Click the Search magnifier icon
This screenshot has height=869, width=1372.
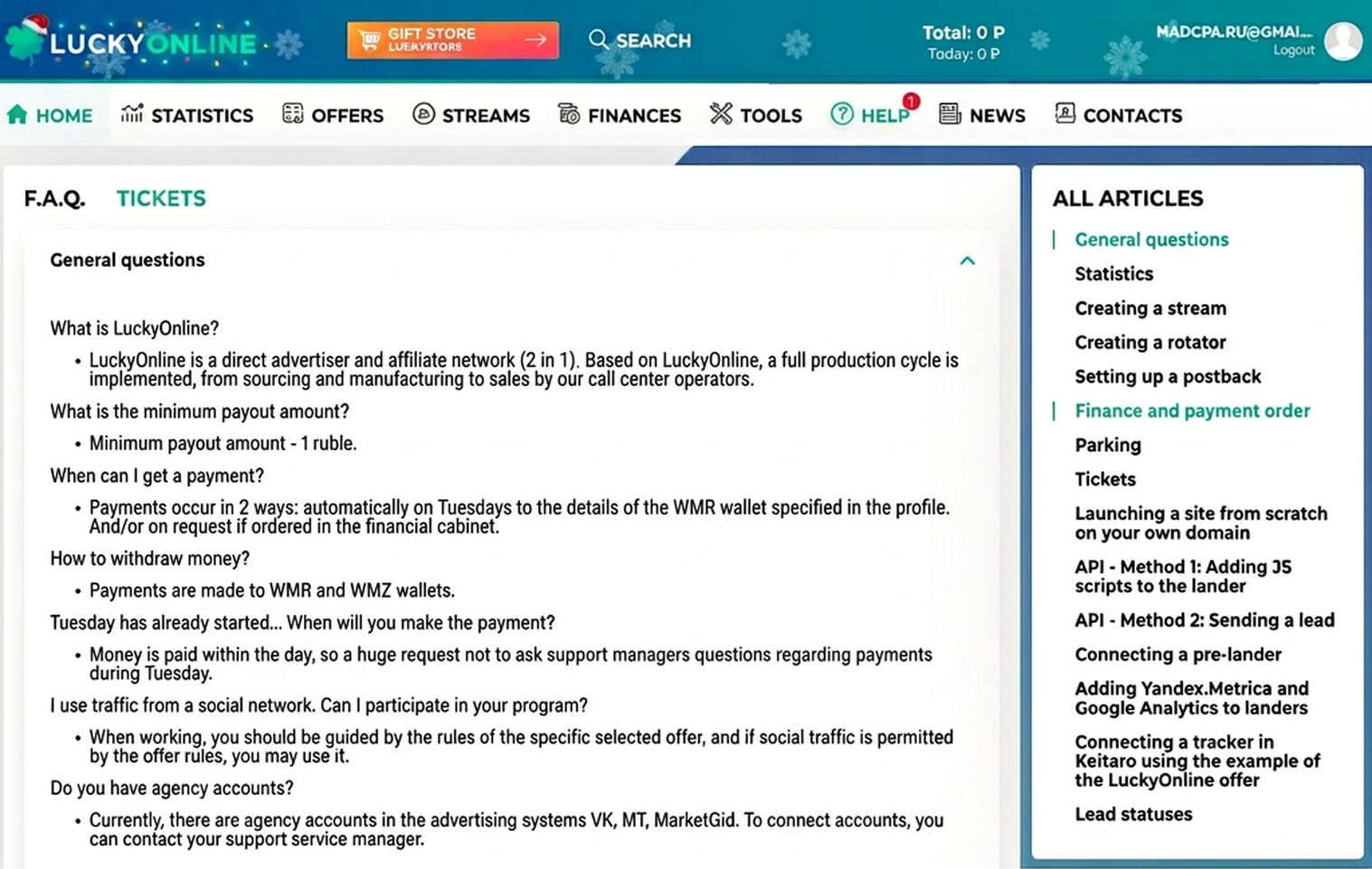tap(598, 40)
